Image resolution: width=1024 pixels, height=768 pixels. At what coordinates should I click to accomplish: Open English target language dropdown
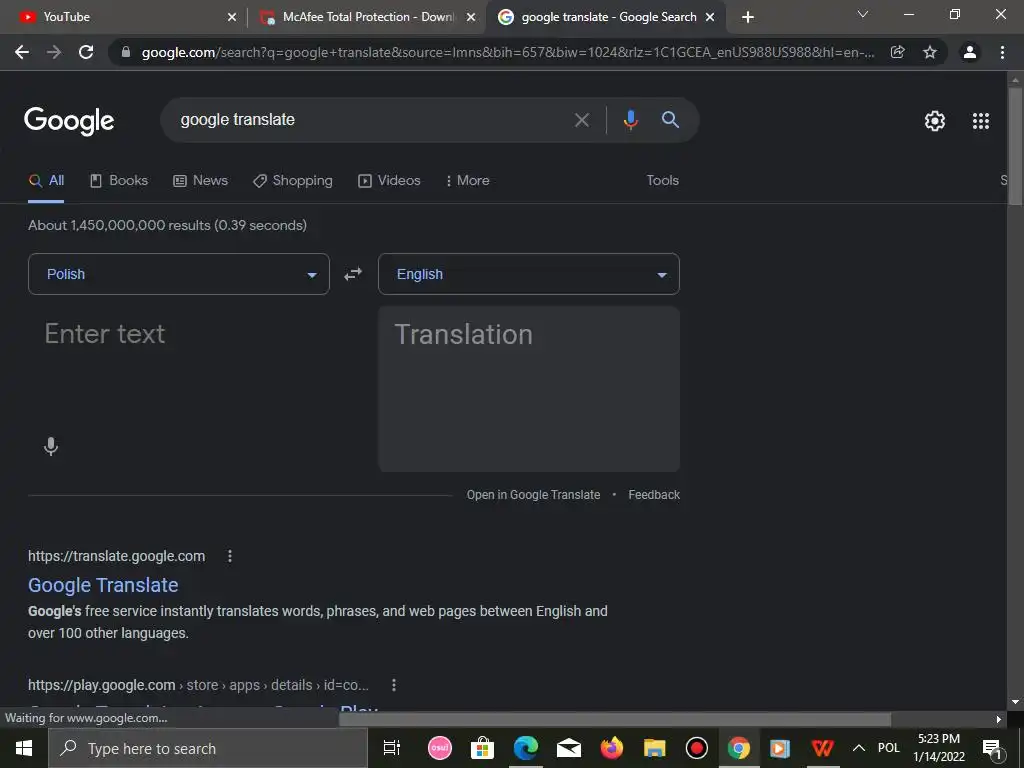(529, 274)
